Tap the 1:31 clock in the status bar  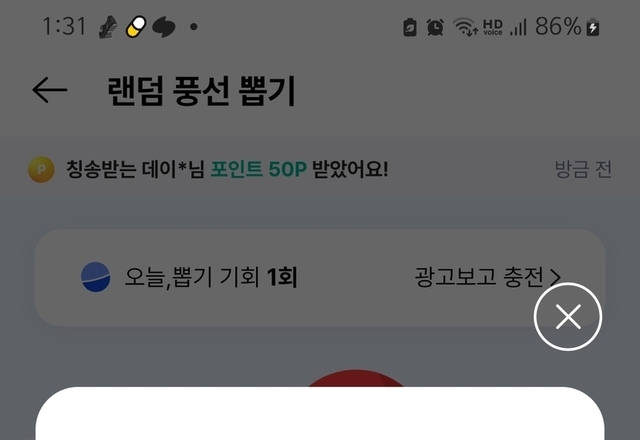pos(64,27)
